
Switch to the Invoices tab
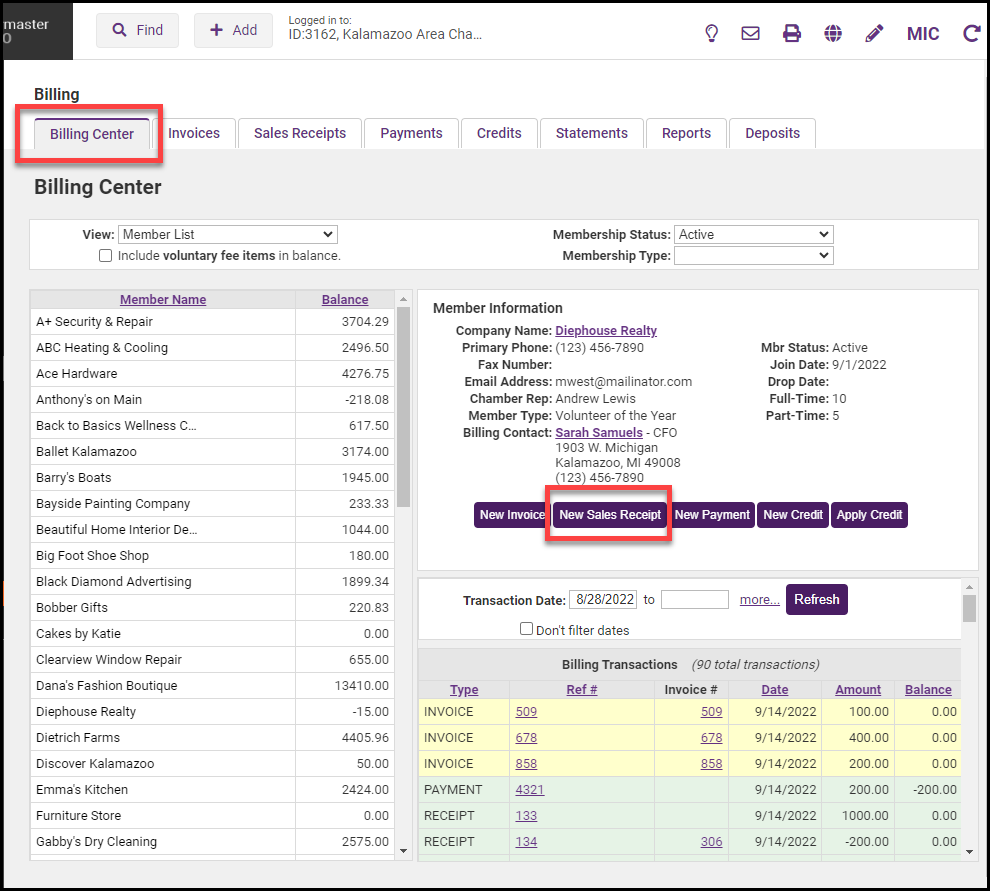(x=194, y=133)
